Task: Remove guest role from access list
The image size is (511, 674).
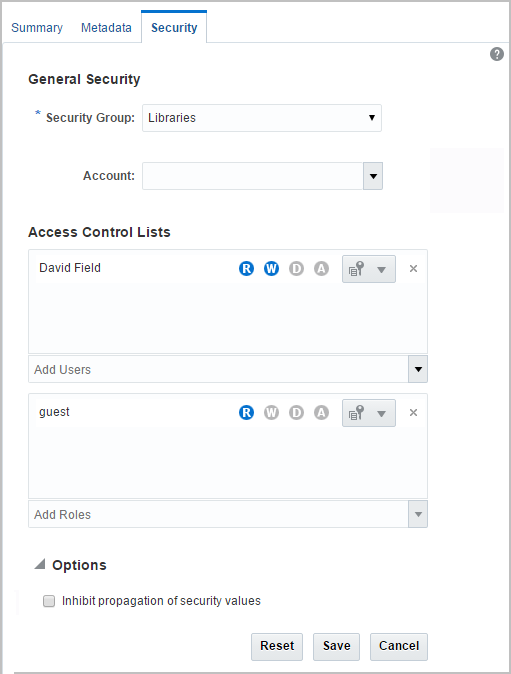Action: (x=413, y=413)
